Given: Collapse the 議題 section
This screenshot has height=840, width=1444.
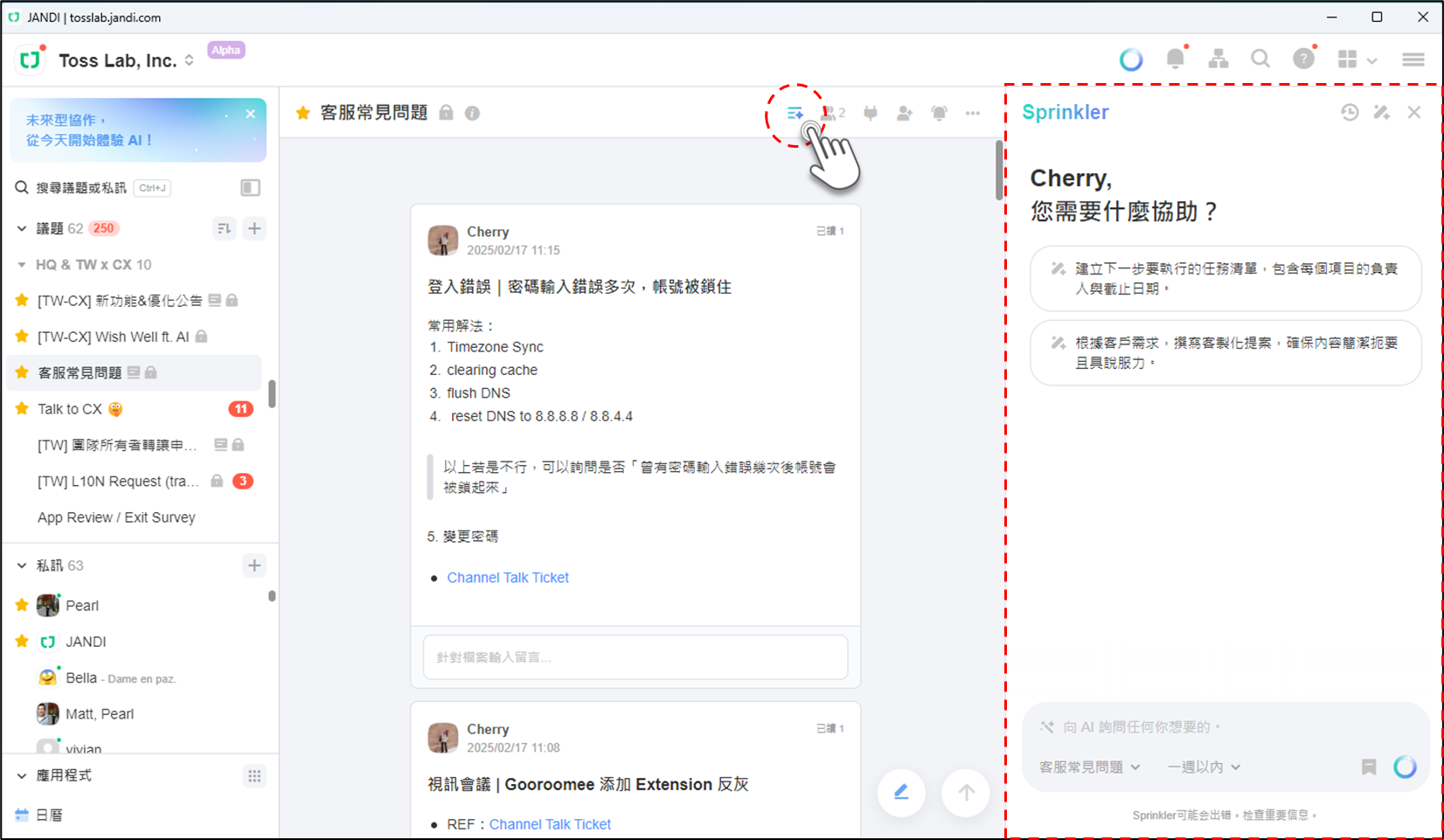Looking at the screenshot, I should point(22,229).
